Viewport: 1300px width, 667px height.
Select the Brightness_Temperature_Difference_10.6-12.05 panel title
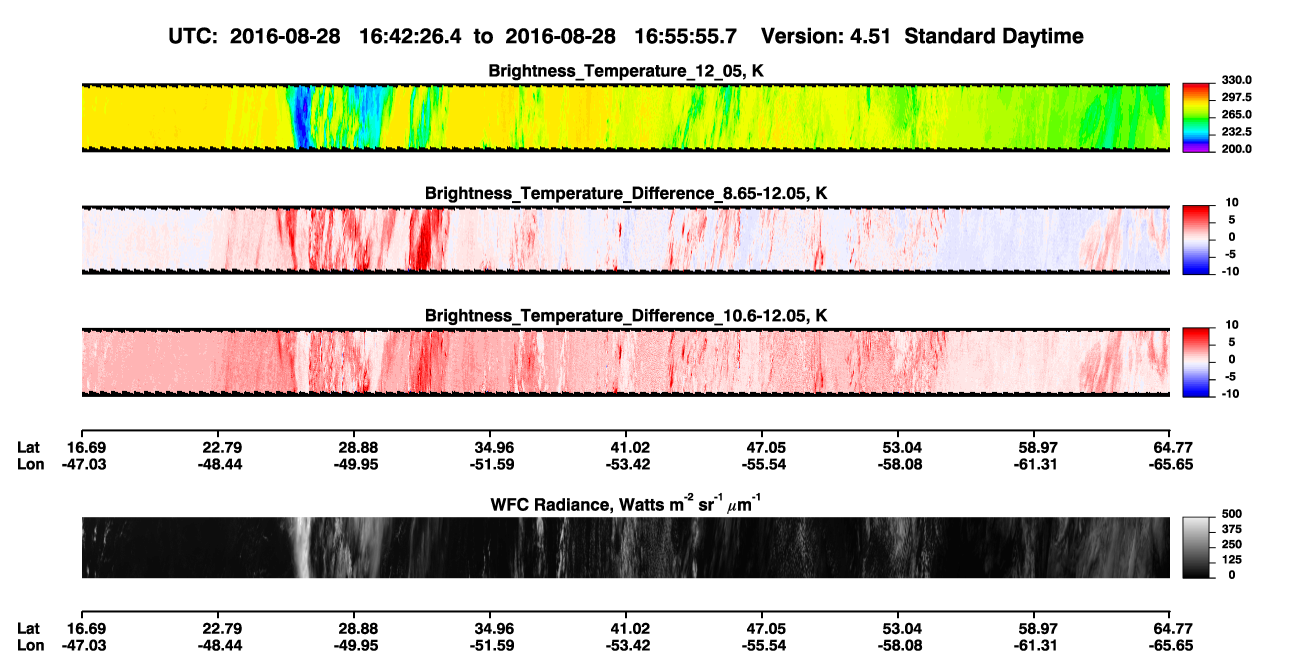[626, 316]
